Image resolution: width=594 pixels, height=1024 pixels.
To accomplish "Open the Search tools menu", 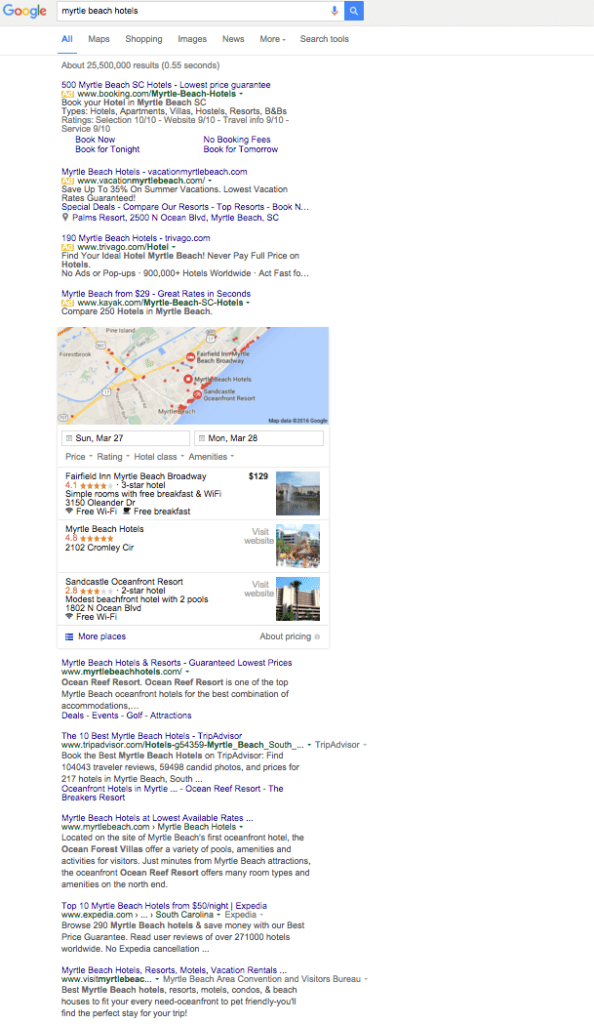I will pyautogui.click(x=324, y=39).
